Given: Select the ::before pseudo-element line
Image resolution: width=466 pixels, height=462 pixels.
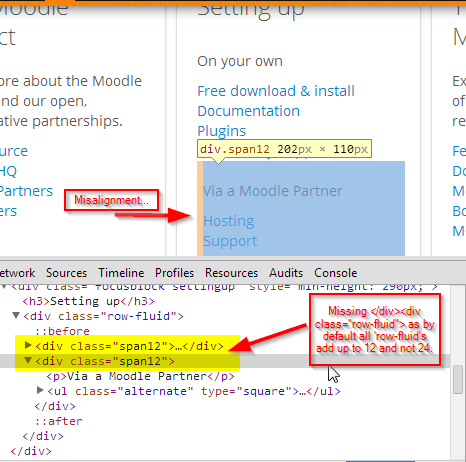Looking at the screenshot, I should tap(62, 331).
